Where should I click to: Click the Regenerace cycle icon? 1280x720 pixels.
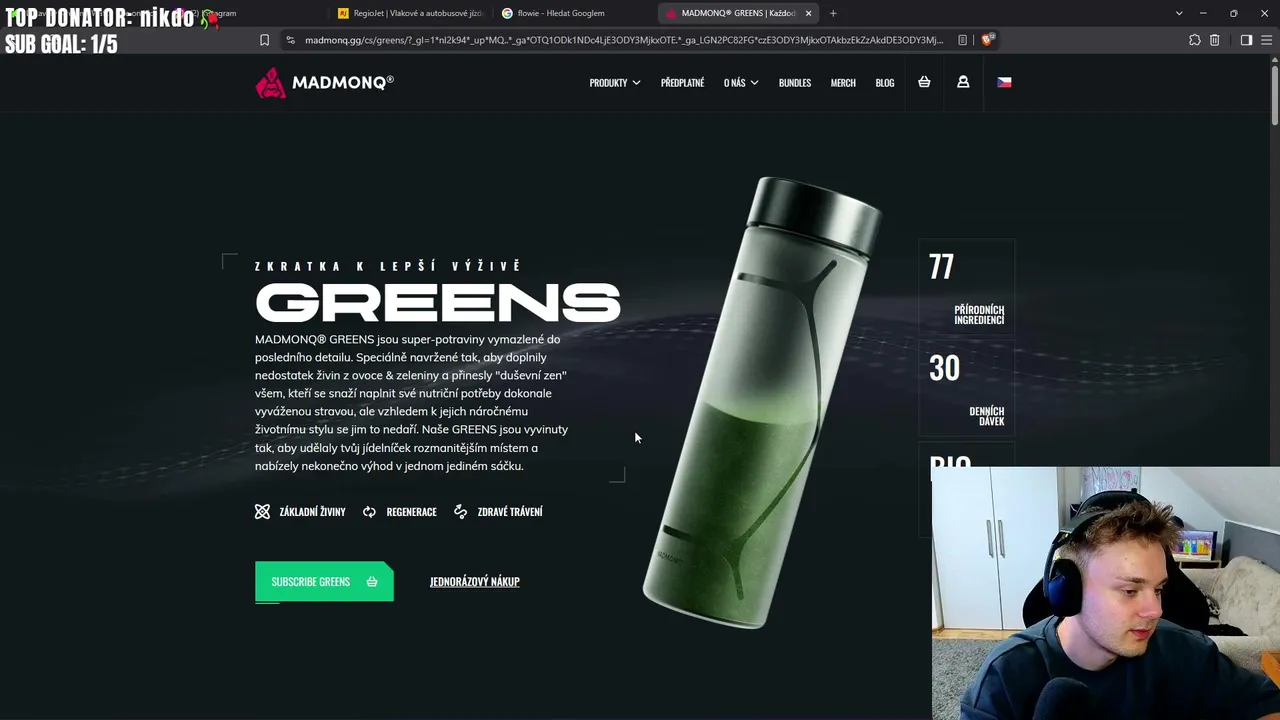point(369,511)
